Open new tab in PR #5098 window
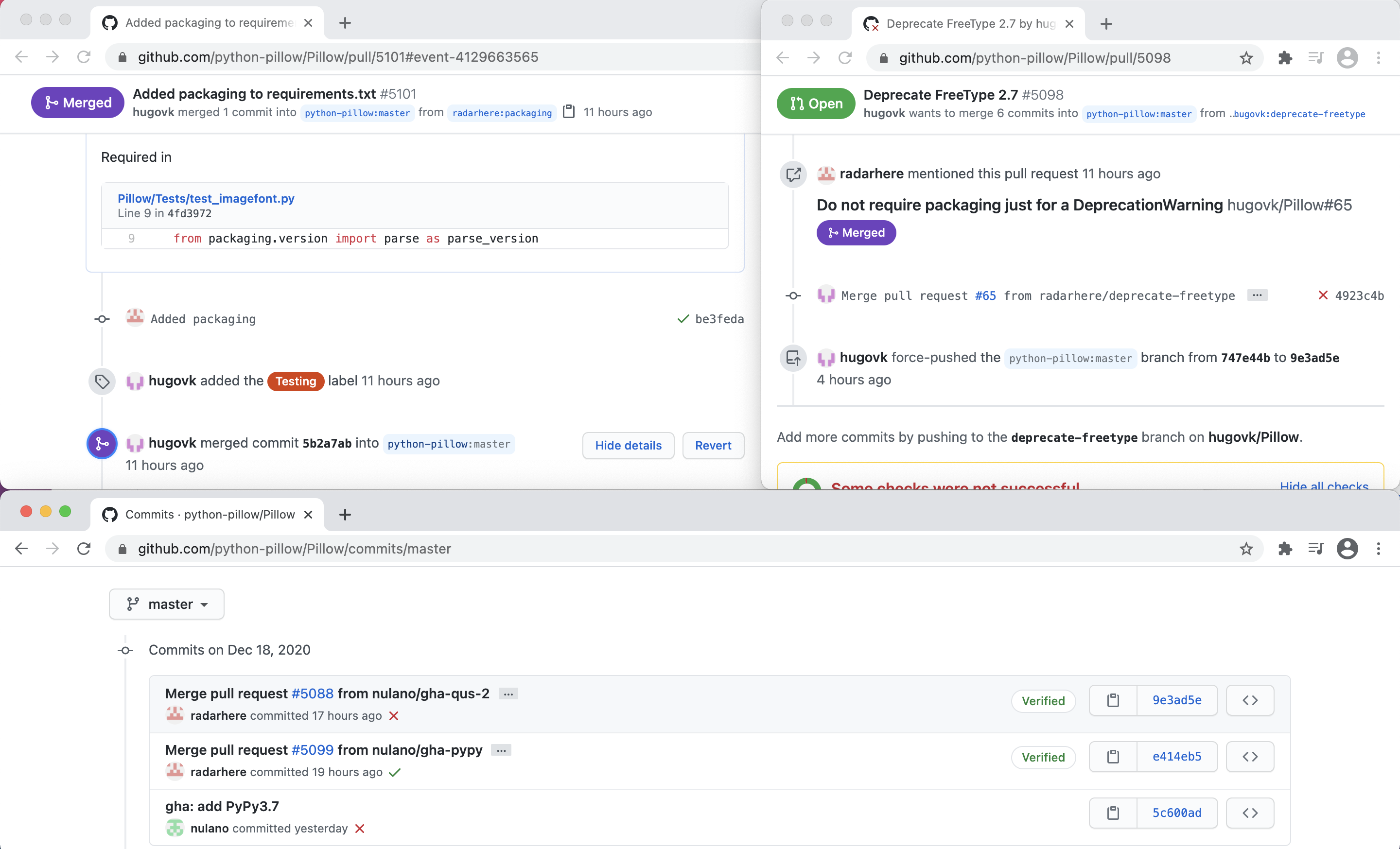Viewport: 1400px width, 849px height. (x=1106, y=24)
